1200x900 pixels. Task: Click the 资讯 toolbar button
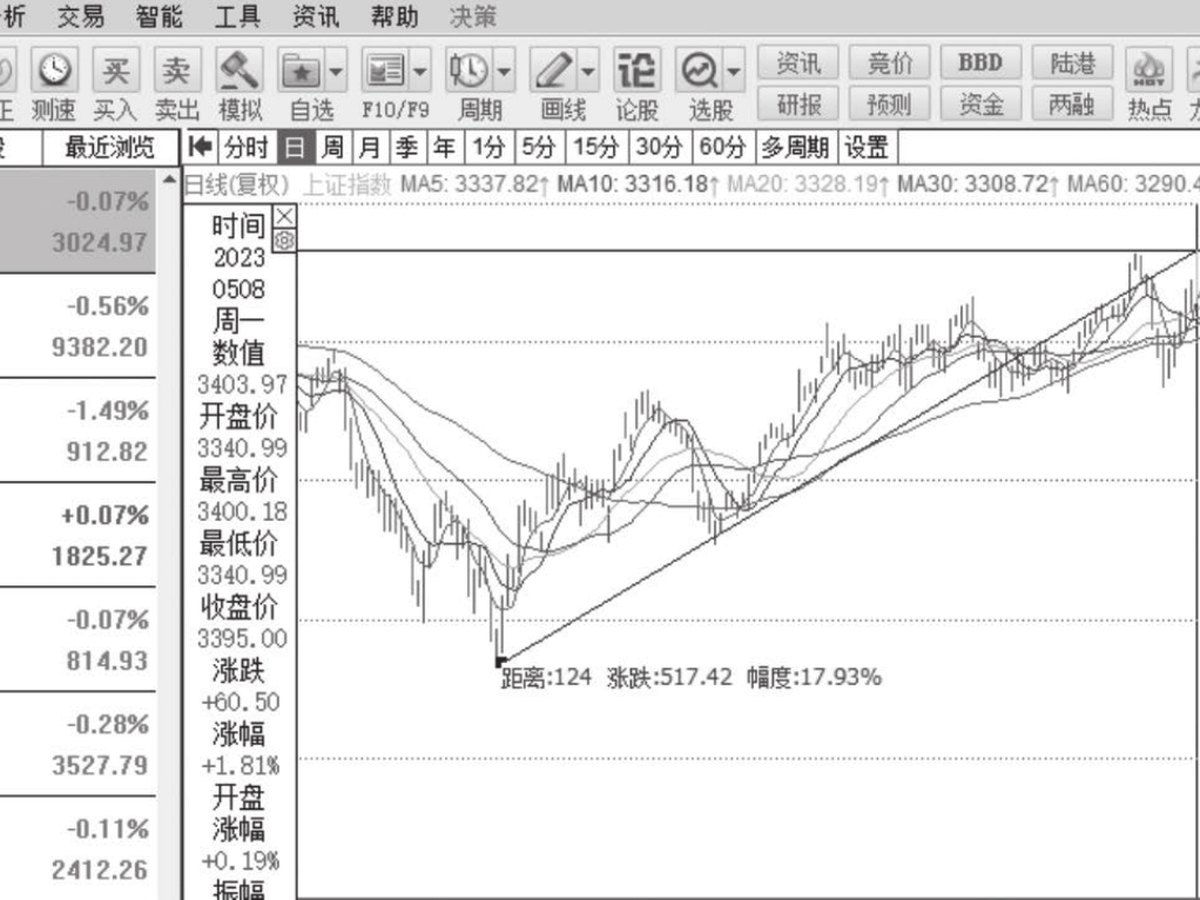pyautogui.click(x=798, y=63)
